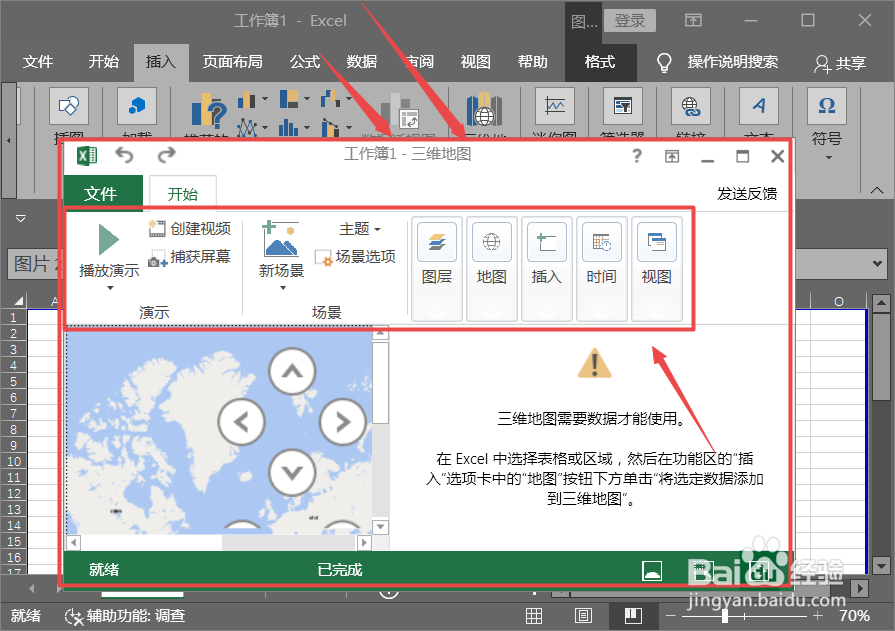Collapse the Excel ribbon chevron
The image size is (895, 631).
point(877,190)
